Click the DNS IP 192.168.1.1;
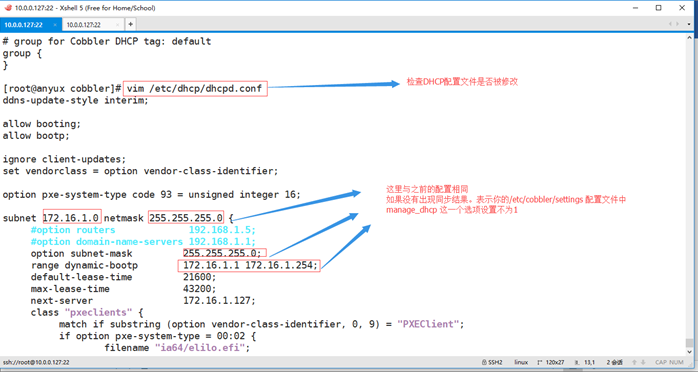Viewport: 698px width, 372px height. [x=222, y=242]
